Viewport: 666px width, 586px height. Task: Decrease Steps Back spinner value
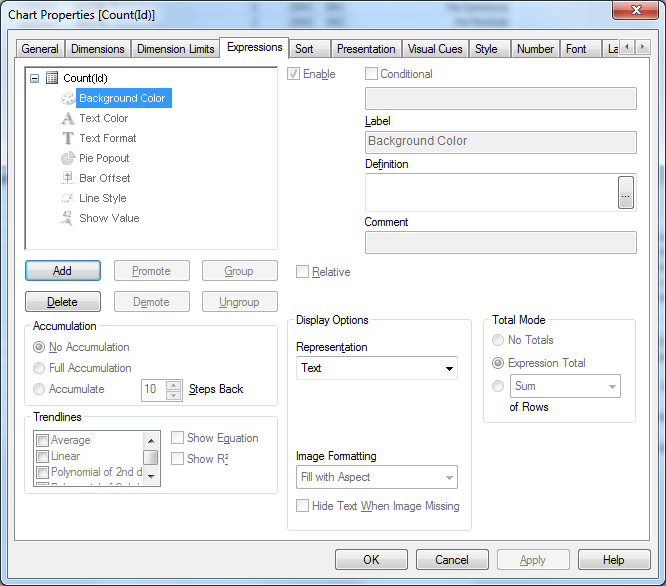173,395
